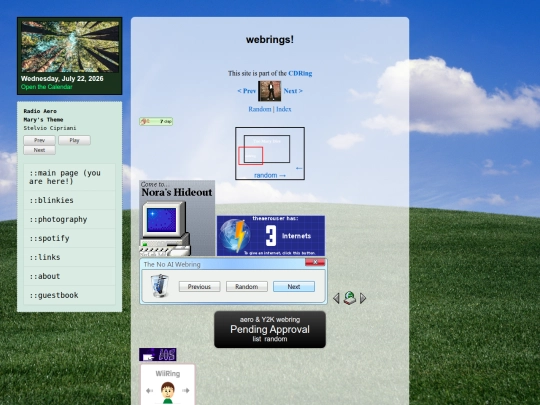
Task: Go to CDRing < Prev site
Action: [x=247, y=91]
